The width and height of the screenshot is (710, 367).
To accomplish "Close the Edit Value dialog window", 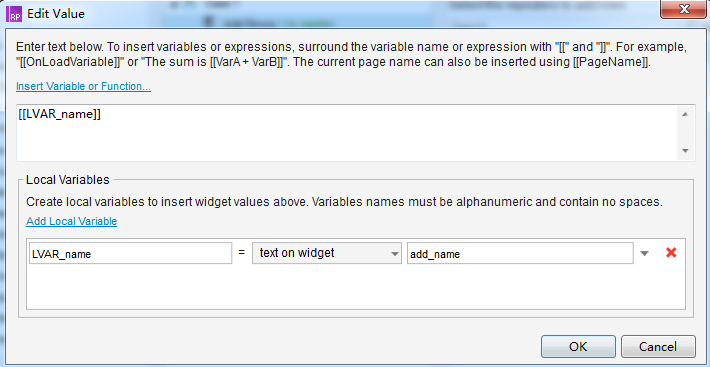I will [x=683, y=8].
